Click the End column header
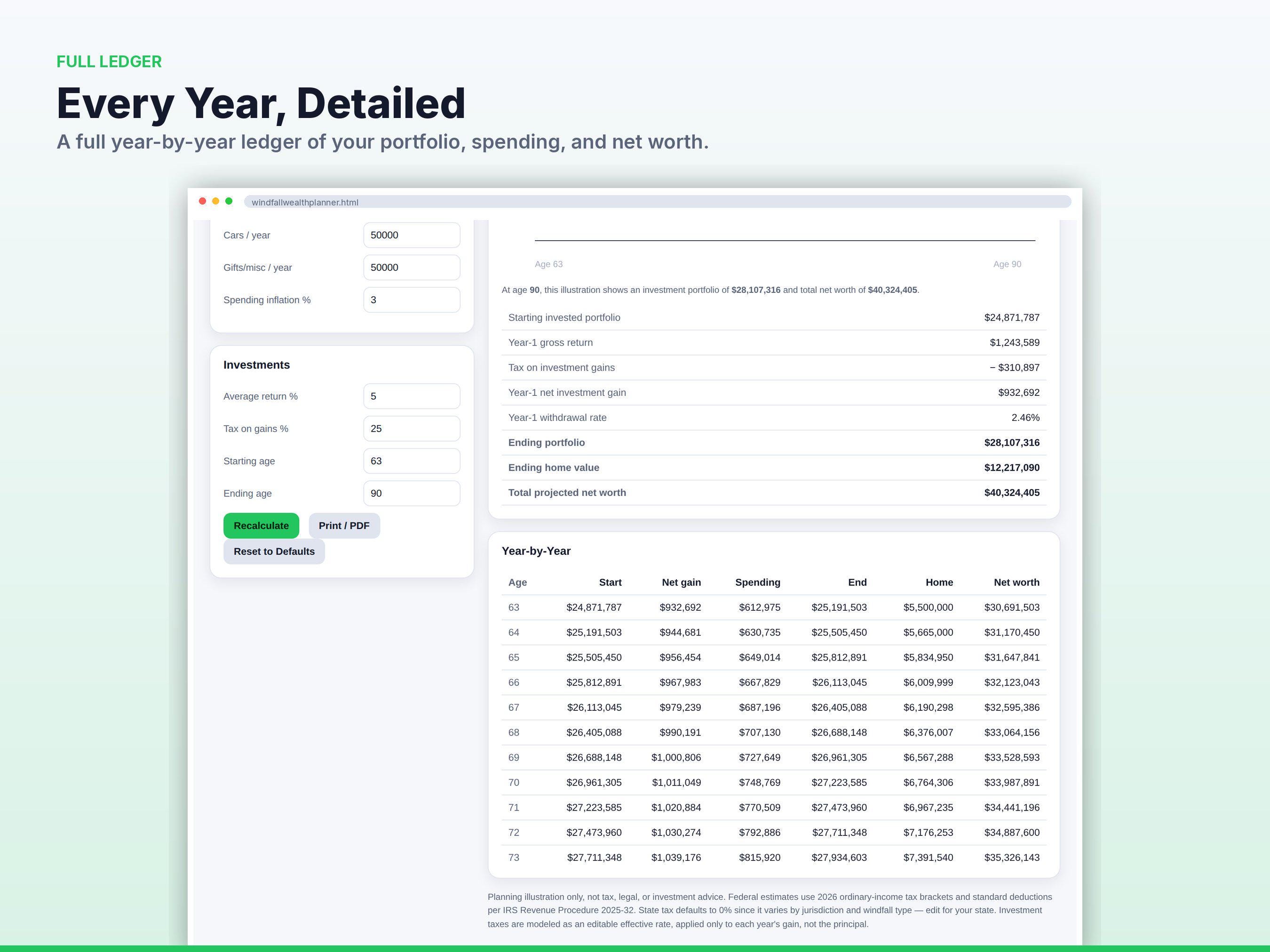This screenshot has height=952, width=1270. (x=857, y=582)
